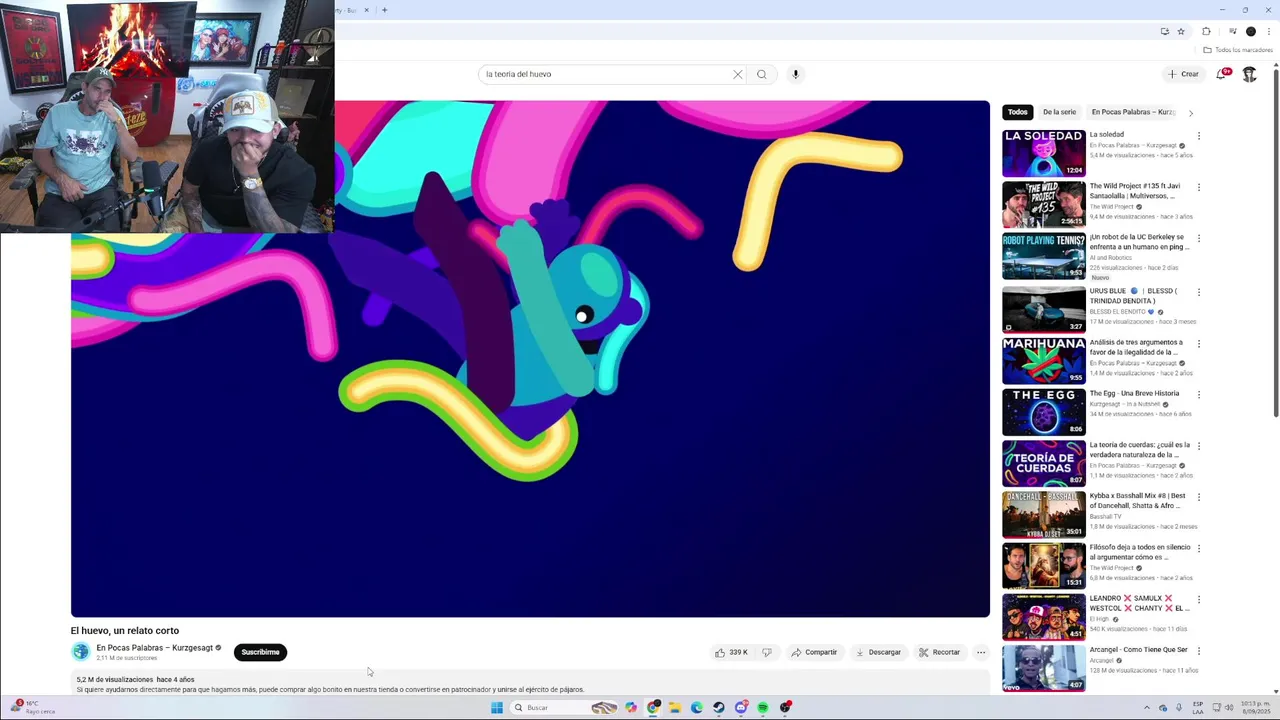The height and width of the screenshot is (720, 1280).
Task: Select the Todos filter chip
Action: pos(1017,112)
